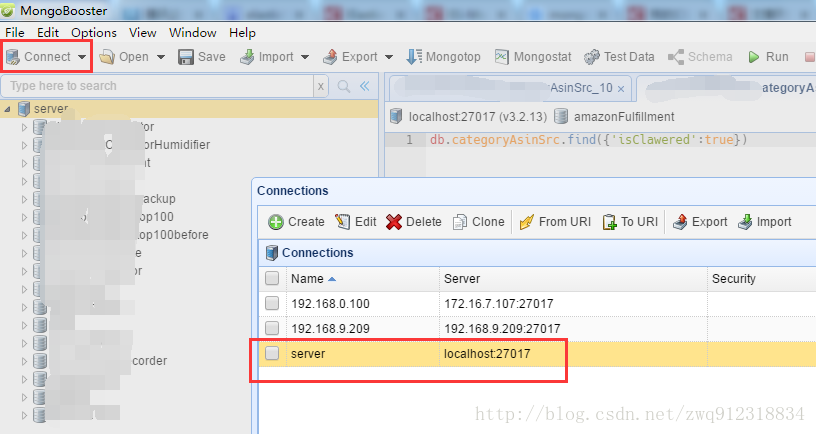
Task: Run the current query
Action: [x=769, y=57]
